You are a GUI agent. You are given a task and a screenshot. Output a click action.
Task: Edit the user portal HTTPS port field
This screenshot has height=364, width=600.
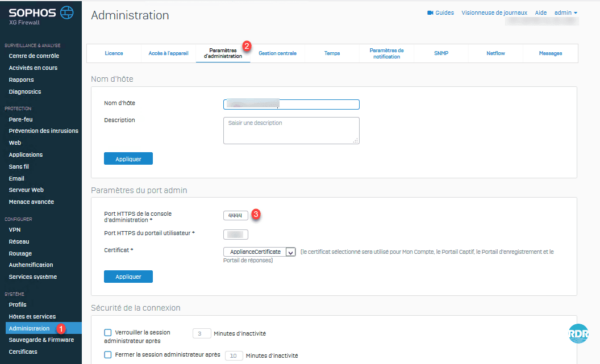click(x=235, y=234)
